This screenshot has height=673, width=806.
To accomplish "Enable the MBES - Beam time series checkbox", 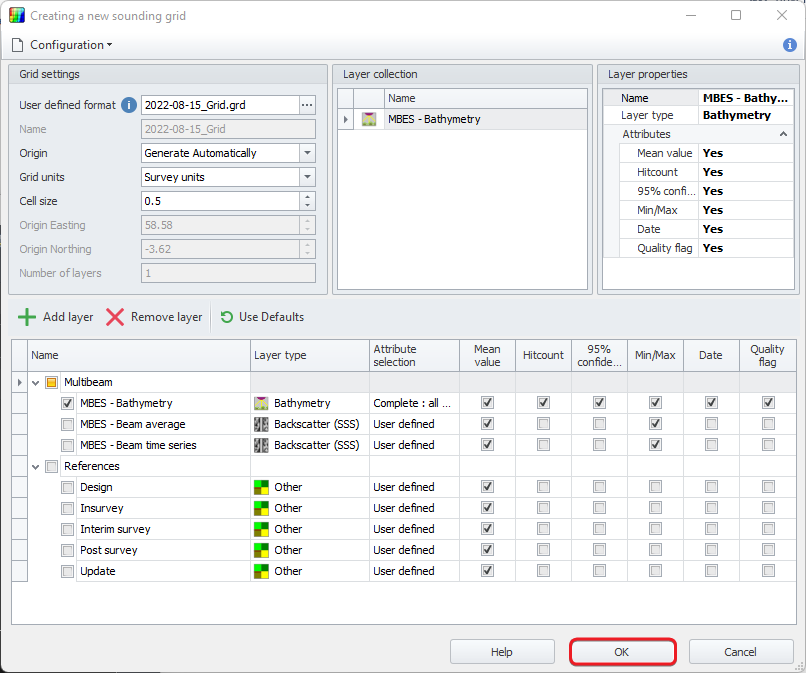I will point(67,445).
